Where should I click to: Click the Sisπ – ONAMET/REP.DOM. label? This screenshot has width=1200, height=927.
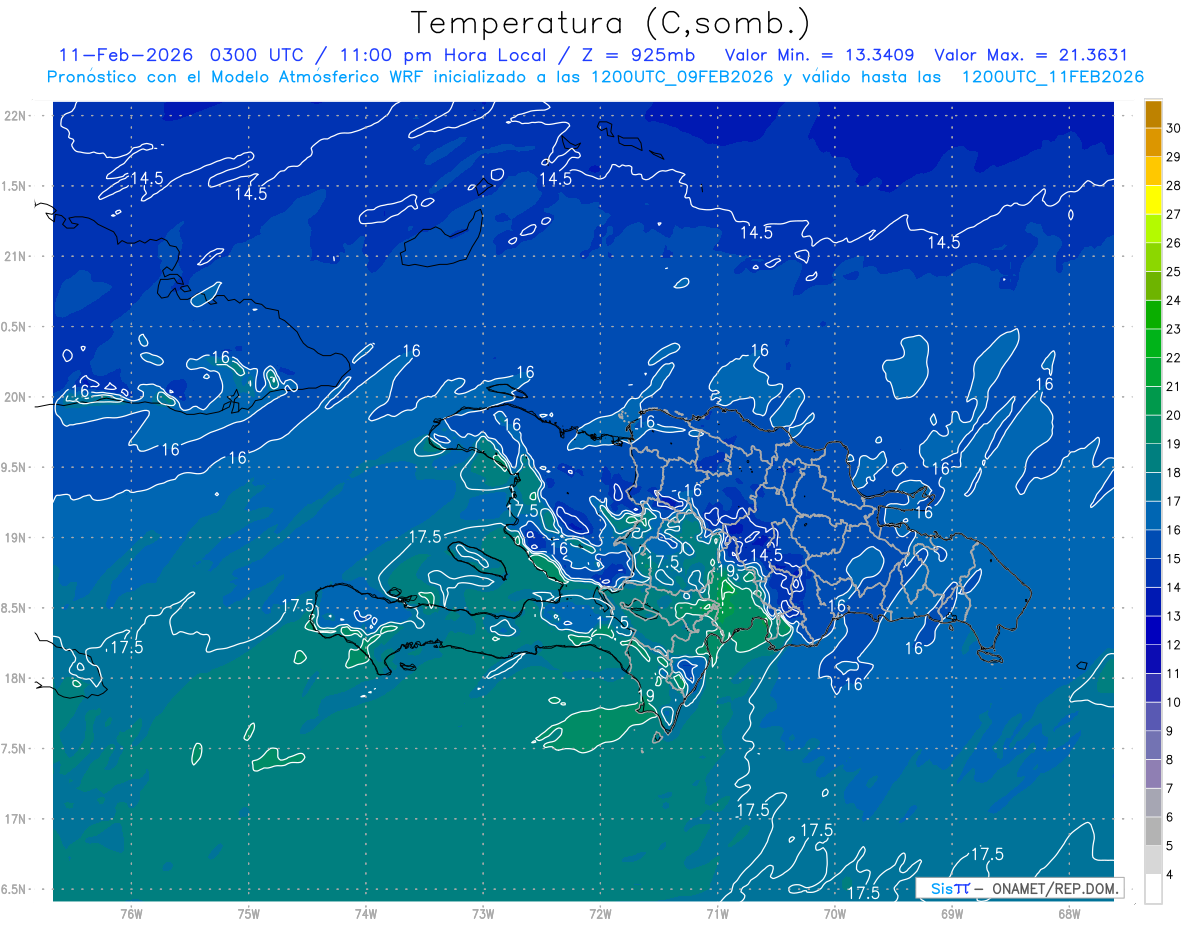tap(1019, 888)
